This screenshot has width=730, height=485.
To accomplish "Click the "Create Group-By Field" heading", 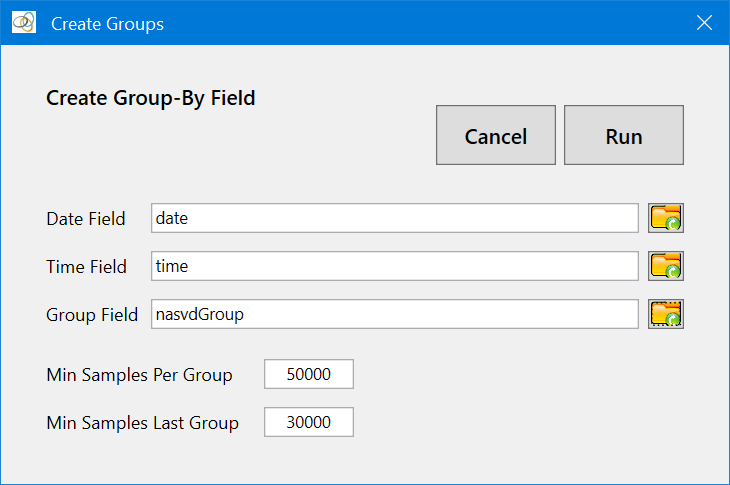I will pos(151,98).
